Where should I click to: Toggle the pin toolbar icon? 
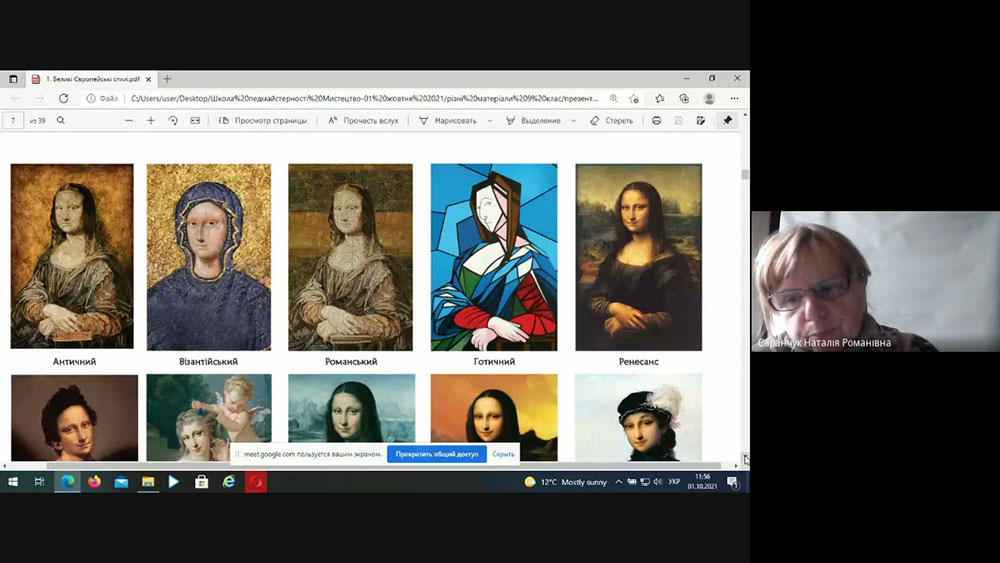coord(727,121)
